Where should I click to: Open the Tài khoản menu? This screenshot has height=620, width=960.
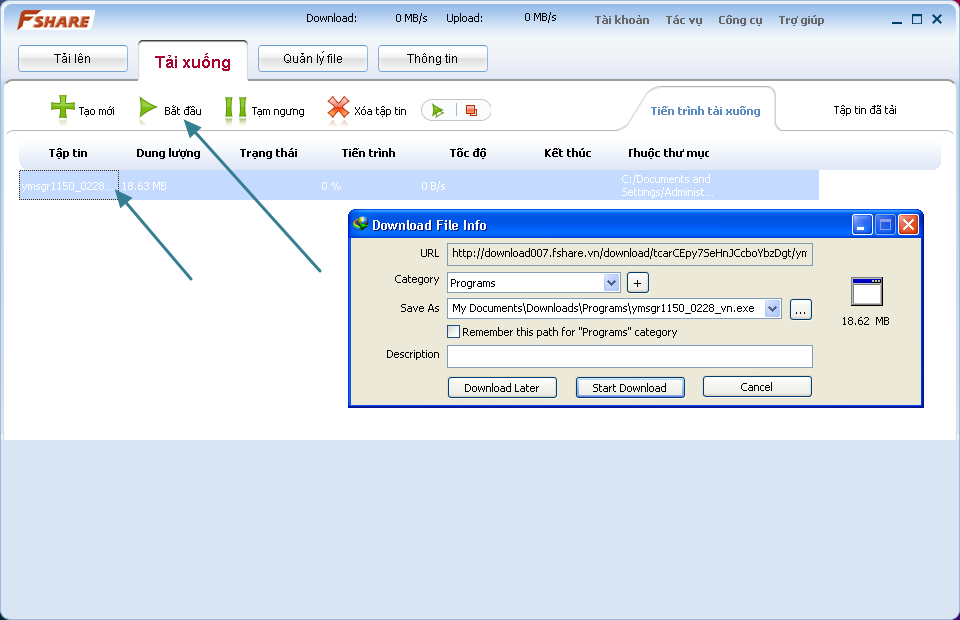point(621,19)
